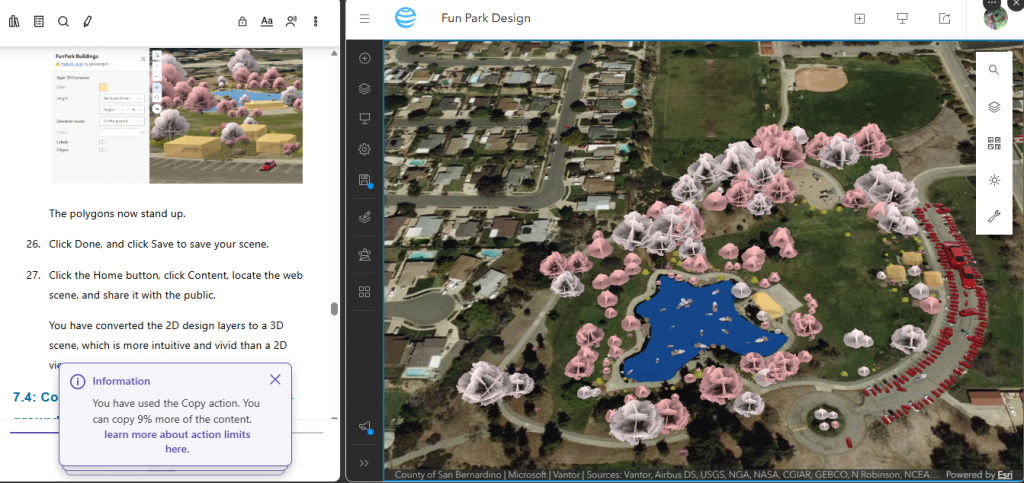
Task: Open the map Search tool
Action: tap(994, 70)
